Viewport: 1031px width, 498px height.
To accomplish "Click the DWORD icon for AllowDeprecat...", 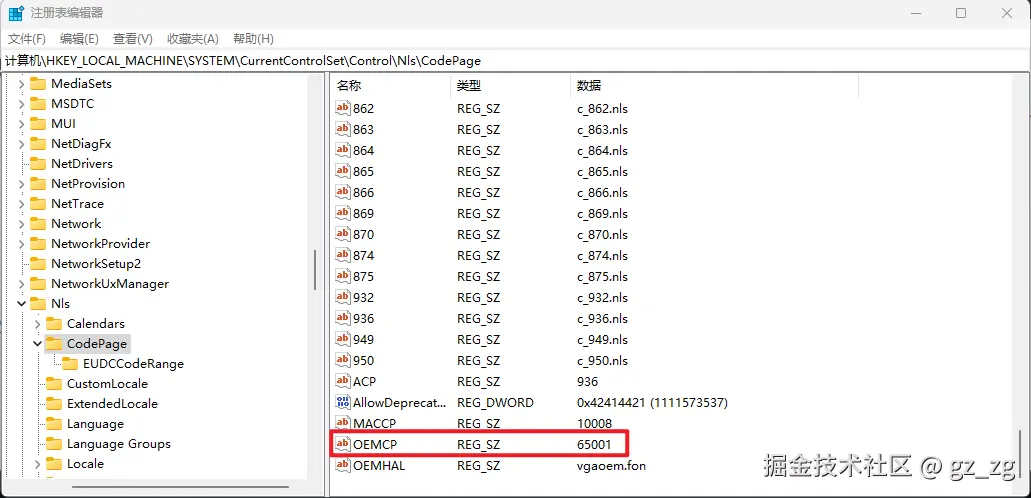I will pyautogui.click(x=343, y=403).
